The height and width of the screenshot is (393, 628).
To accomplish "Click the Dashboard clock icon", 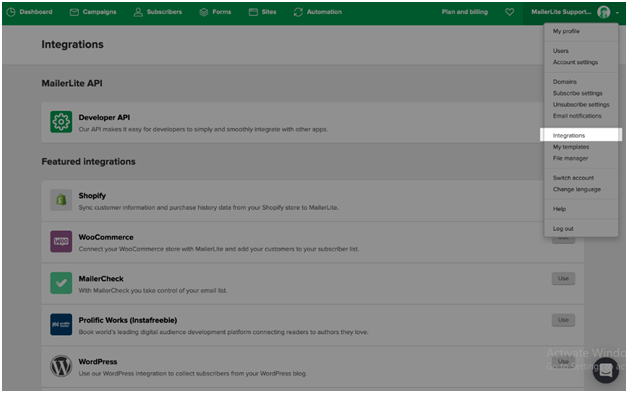I will (11, 12).
